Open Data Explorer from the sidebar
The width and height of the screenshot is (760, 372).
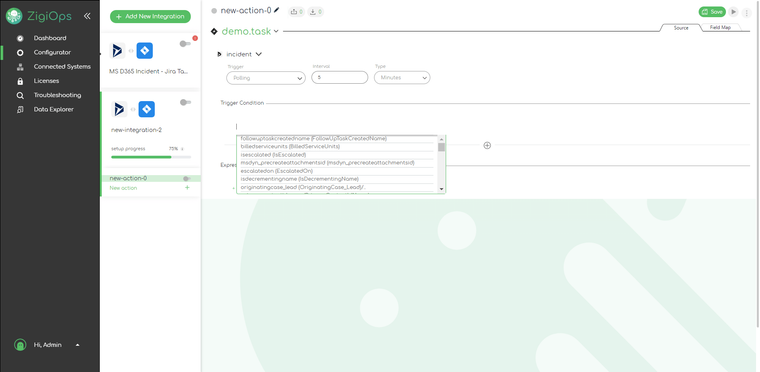pos(53,110)
